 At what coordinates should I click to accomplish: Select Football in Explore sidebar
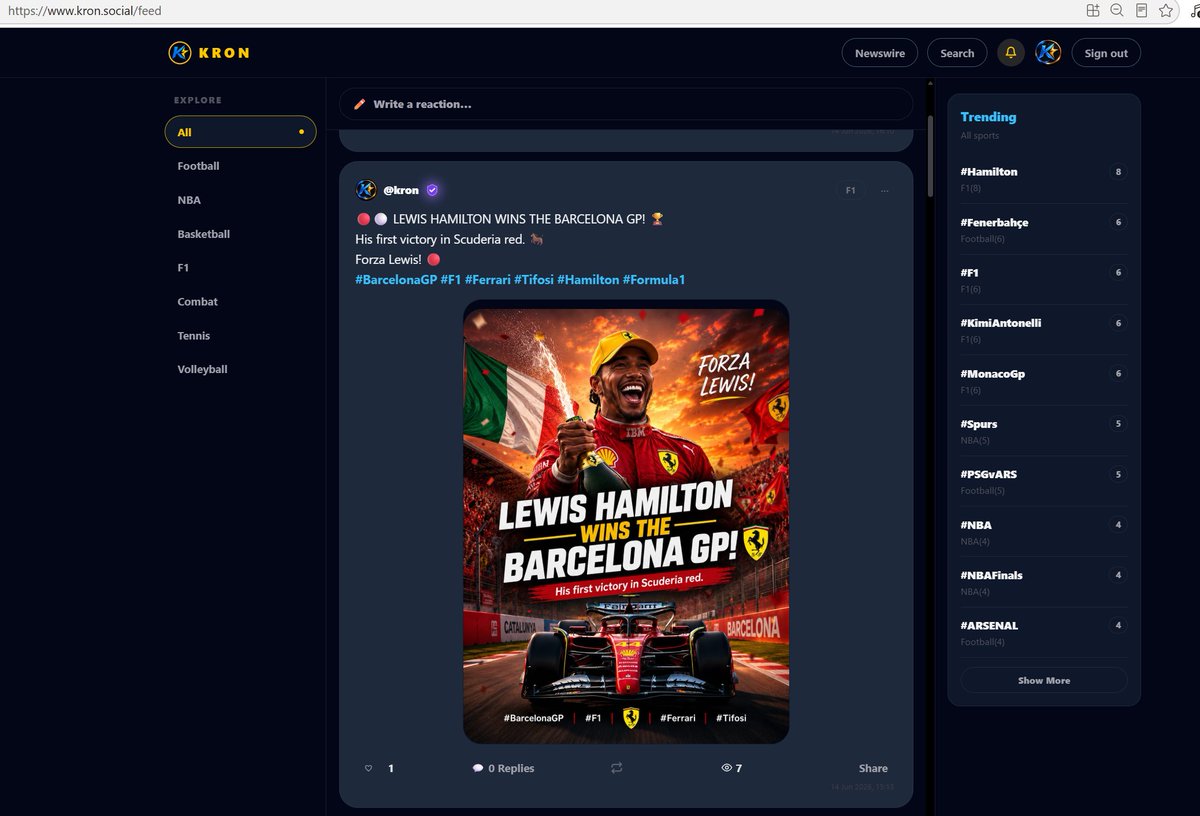198,166
